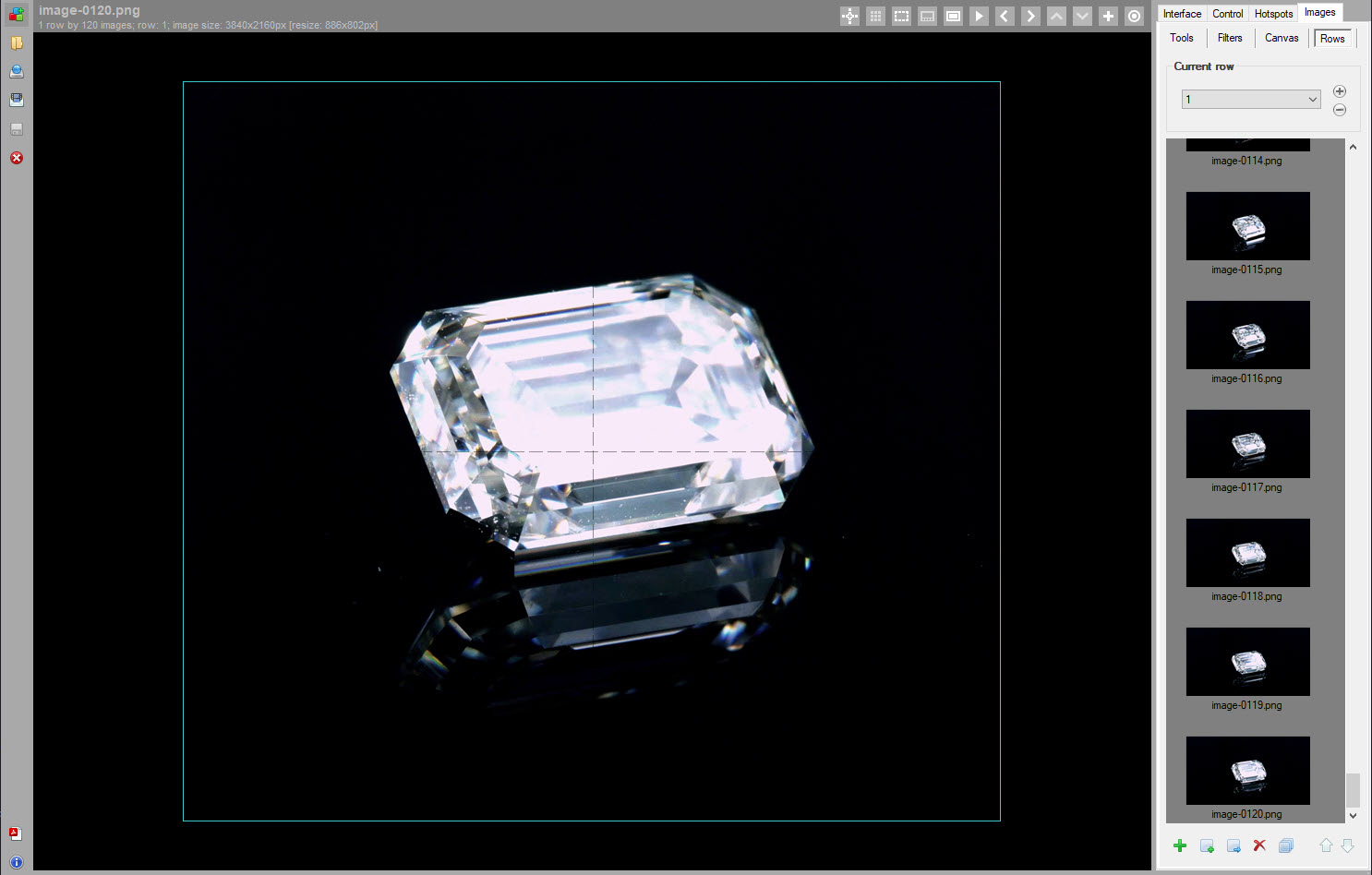Image resolution: width=1372 pixels, height=875 pixels.
Task: Delete selected image with red X icon
Action: tap(1259, 845)
